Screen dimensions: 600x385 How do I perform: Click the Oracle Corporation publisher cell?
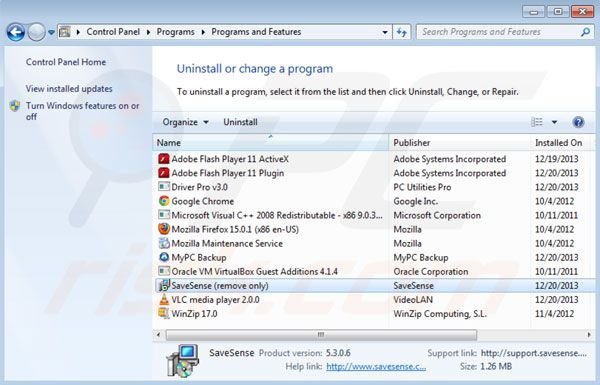tap(430, 272)
